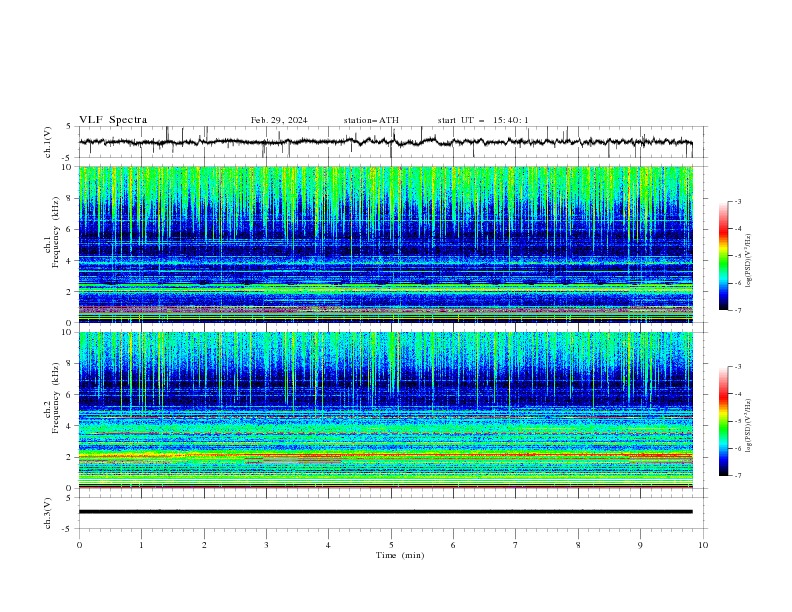792x612 pixels.
Task: Click the '-7' tick on ch.2 colorbar
Action: pos(737,475)
